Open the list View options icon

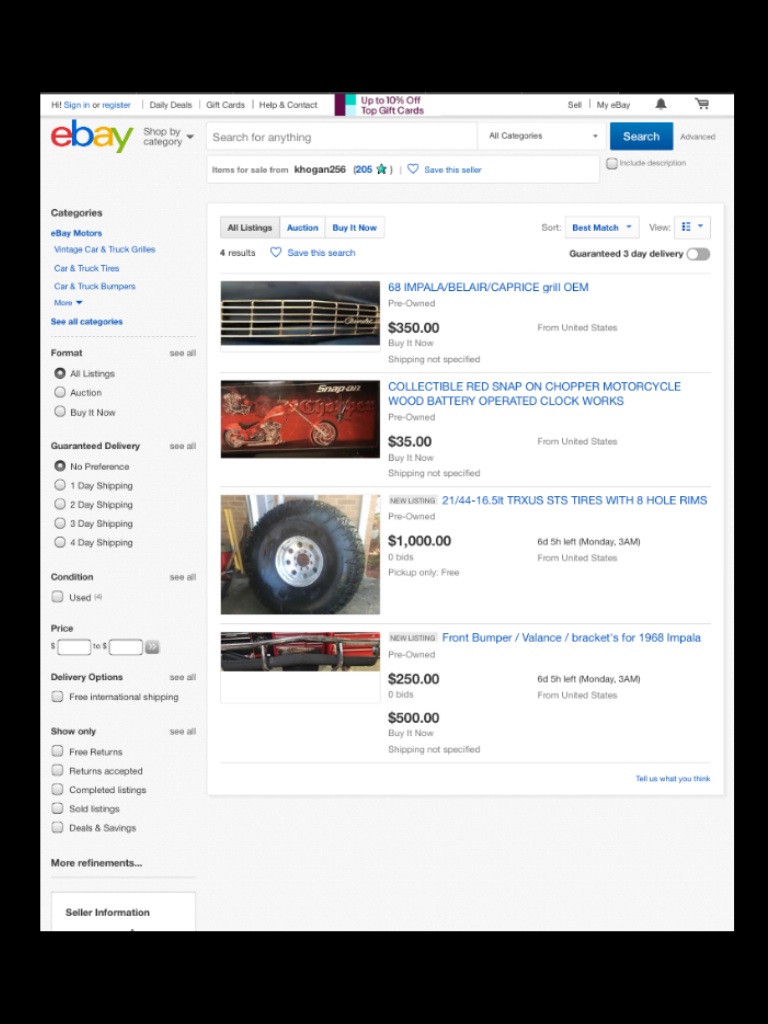tap(692, 227)
